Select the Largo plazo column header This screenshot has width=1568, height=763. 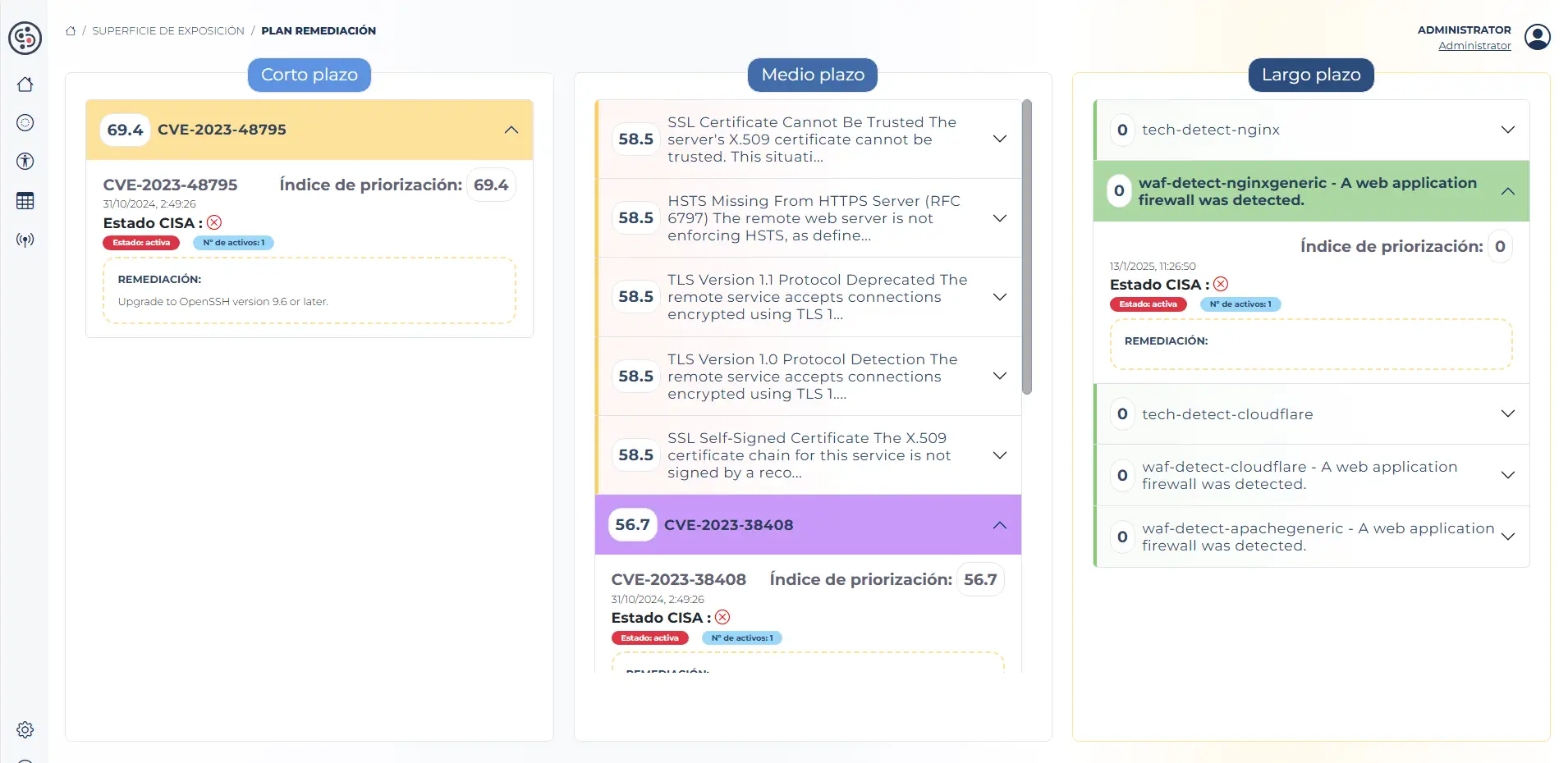pyautogui.click(x=1311, y=75)
